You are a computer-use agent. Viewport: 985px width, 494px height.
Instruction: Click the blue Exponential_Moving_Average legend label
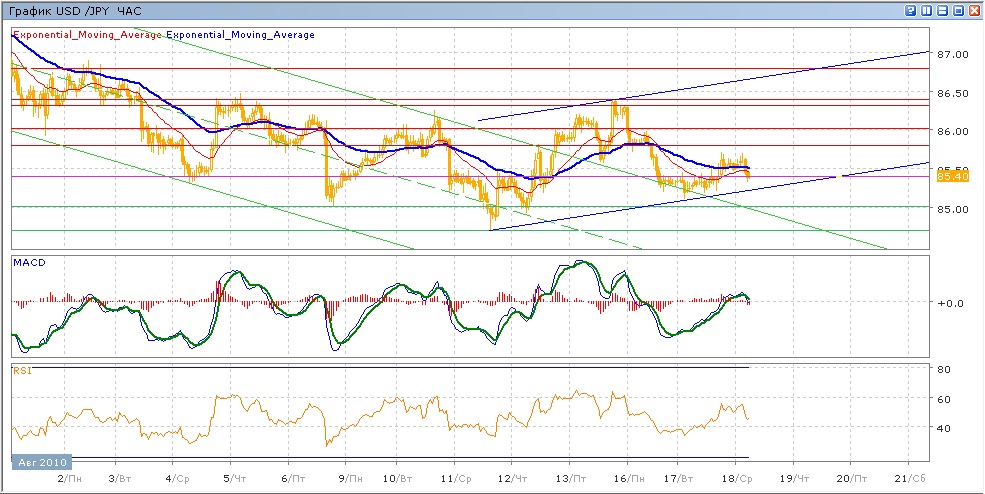pyautogui.click(x=240, y=35)
